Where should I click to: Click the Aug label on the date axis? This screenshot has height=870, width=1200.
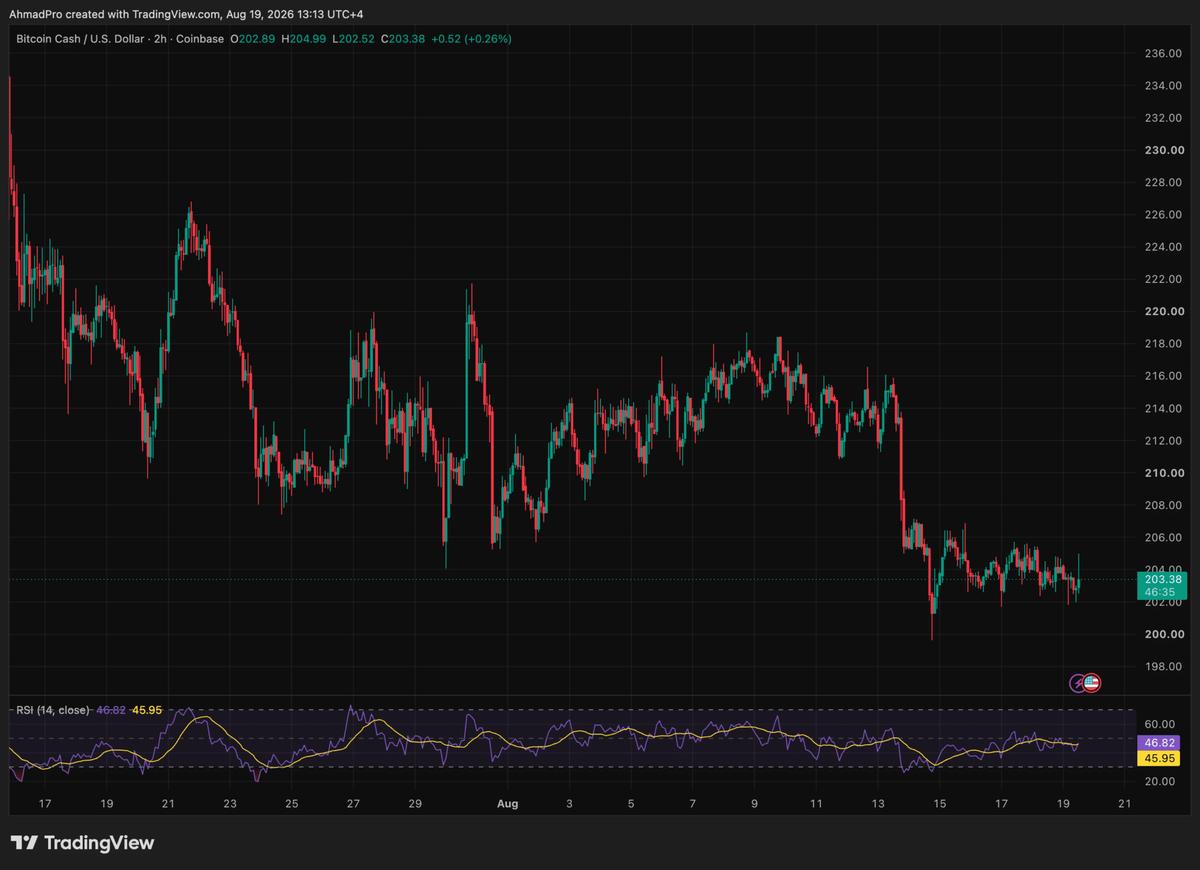tap(507, 803)
